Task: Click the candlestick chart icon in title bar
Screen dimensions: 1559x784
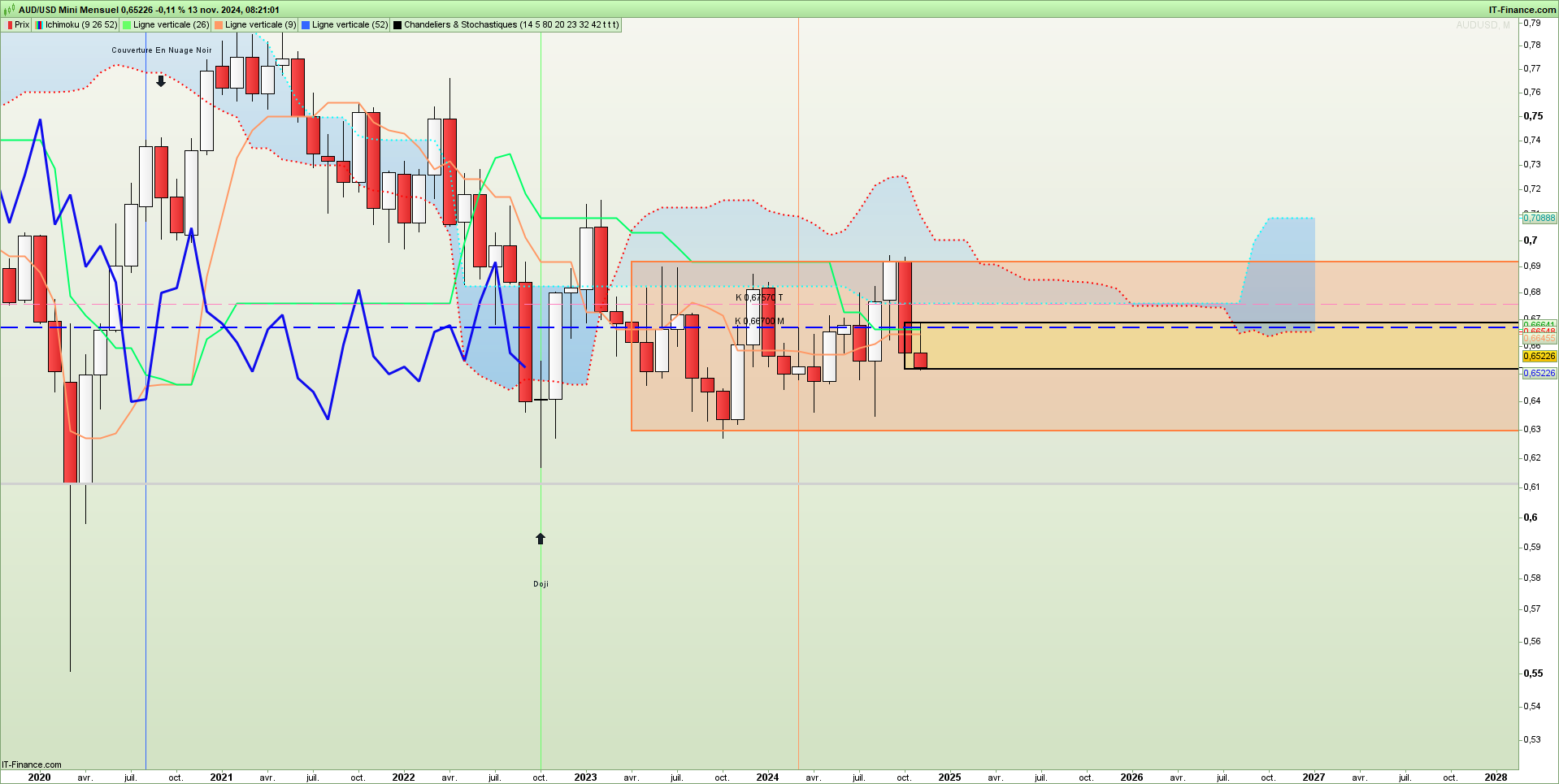Action: click(11, 10)
